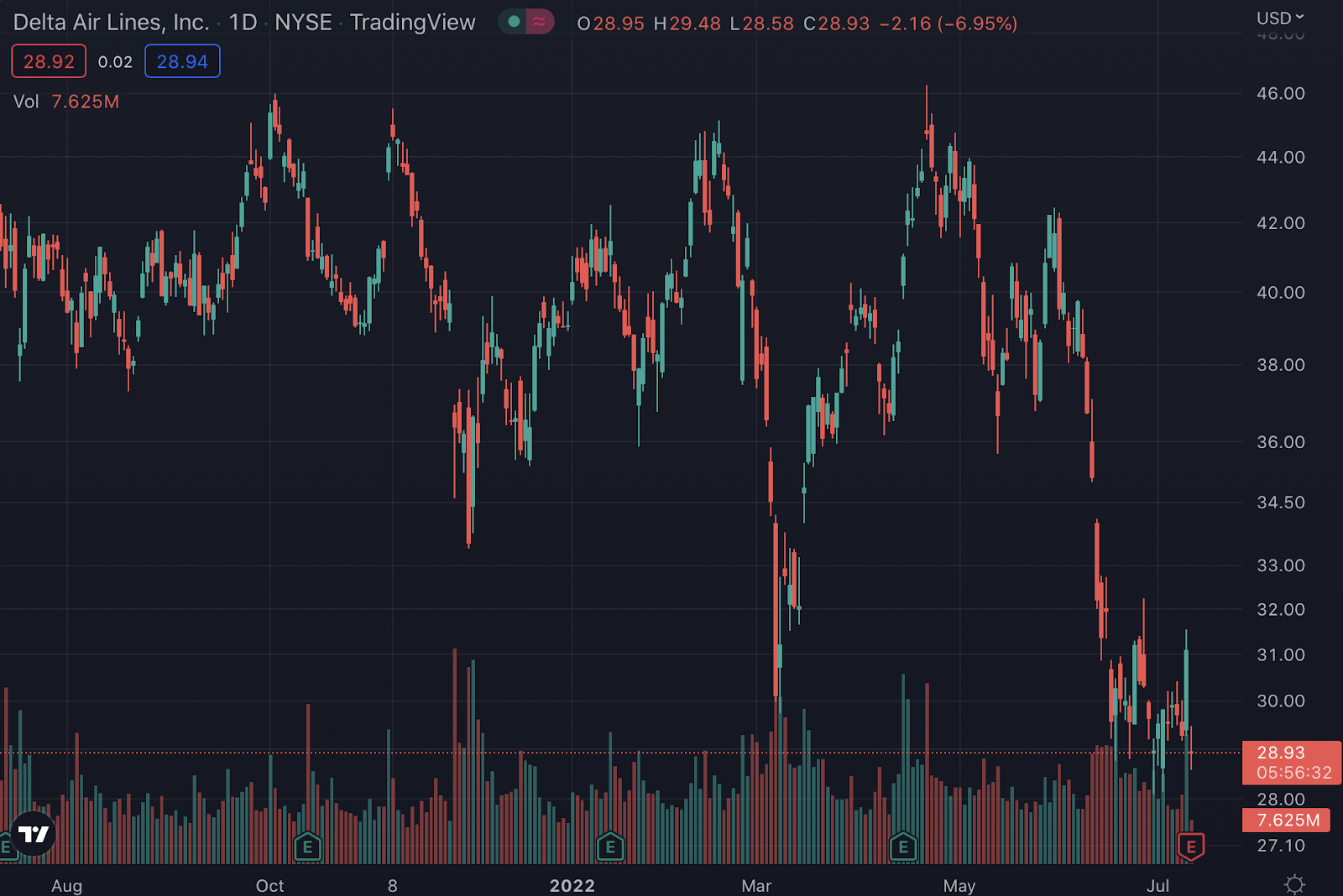
Task: Click the 38.00 price axis label
Action: pos(1281,364)
